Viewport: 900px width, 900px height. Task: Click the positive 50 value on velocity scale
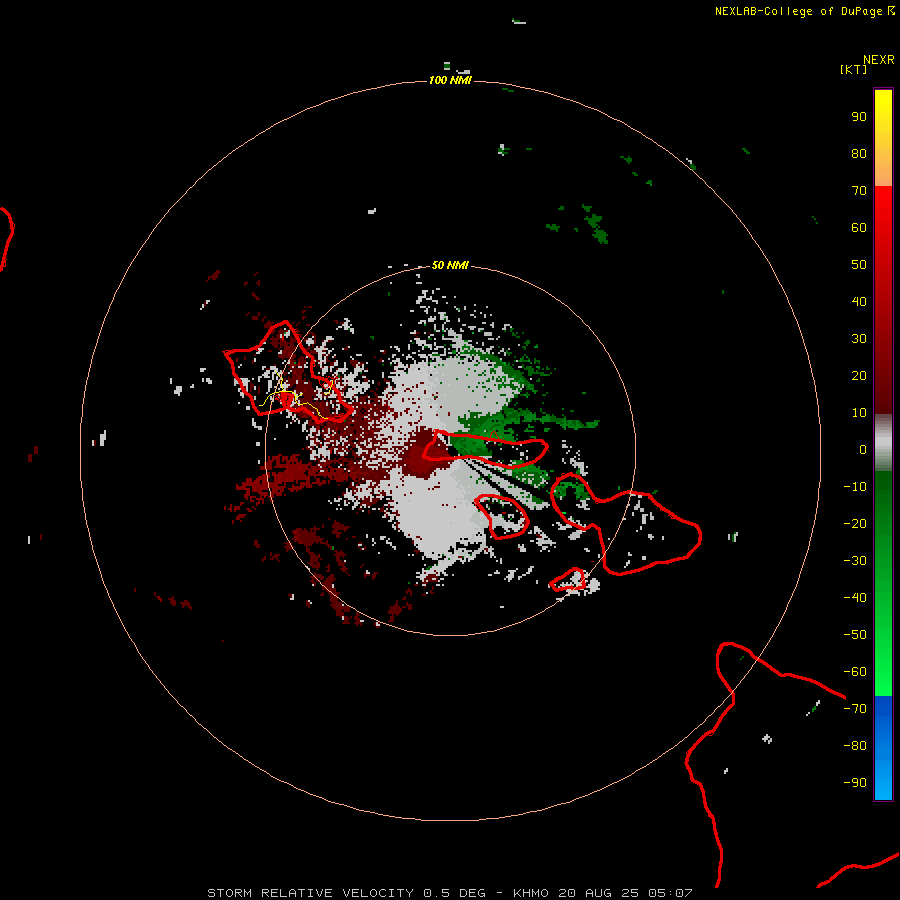pos(859,265)
